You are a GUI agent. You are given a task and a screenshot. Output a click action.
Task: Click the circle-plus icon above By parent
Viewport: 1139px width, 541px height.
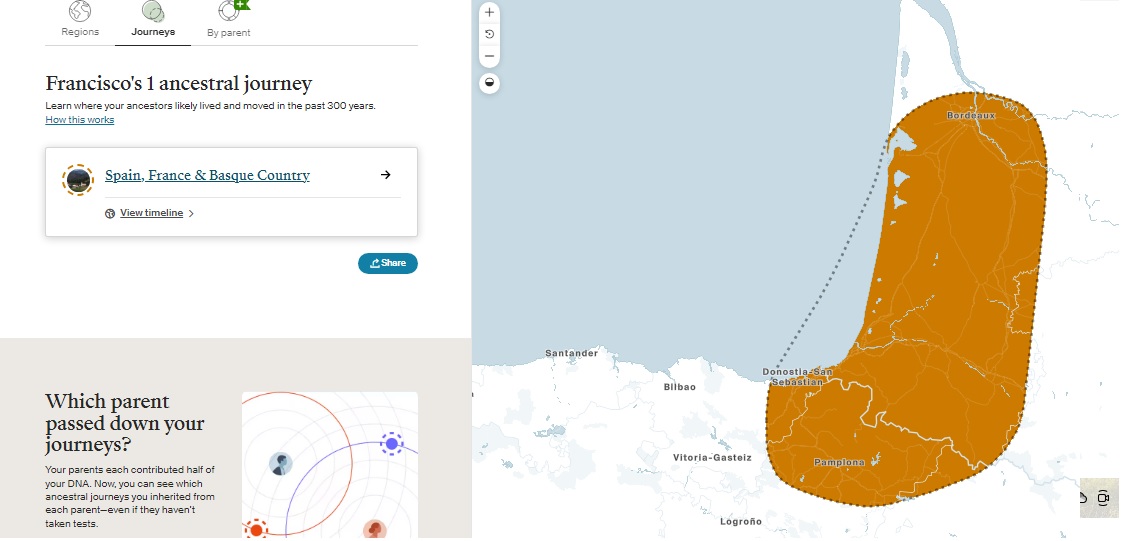(232, 10)
